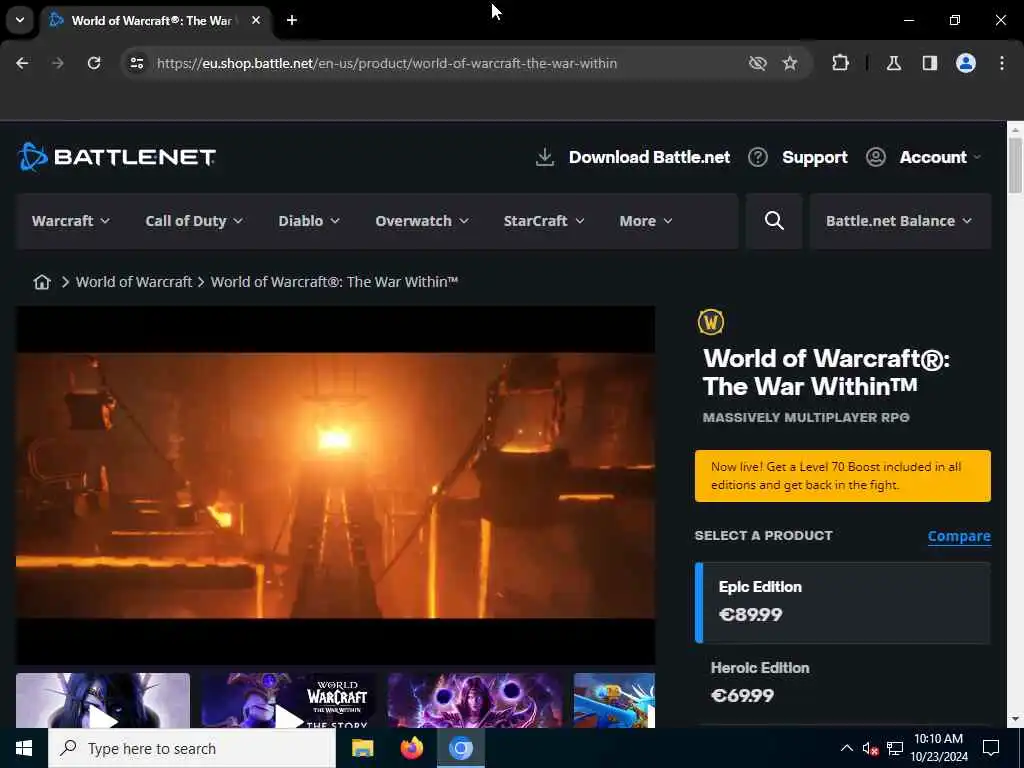The height and width of the screenshot is (768, 1024).
Task: Open a new browser tab
Action: (292, 20)
